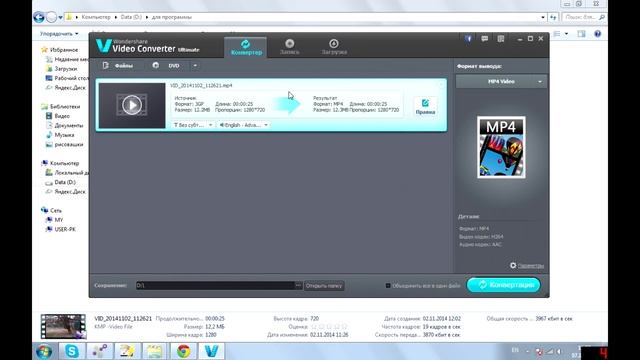Click the Explorer help question icon
640x360 pixels.
tap(598, 34)
